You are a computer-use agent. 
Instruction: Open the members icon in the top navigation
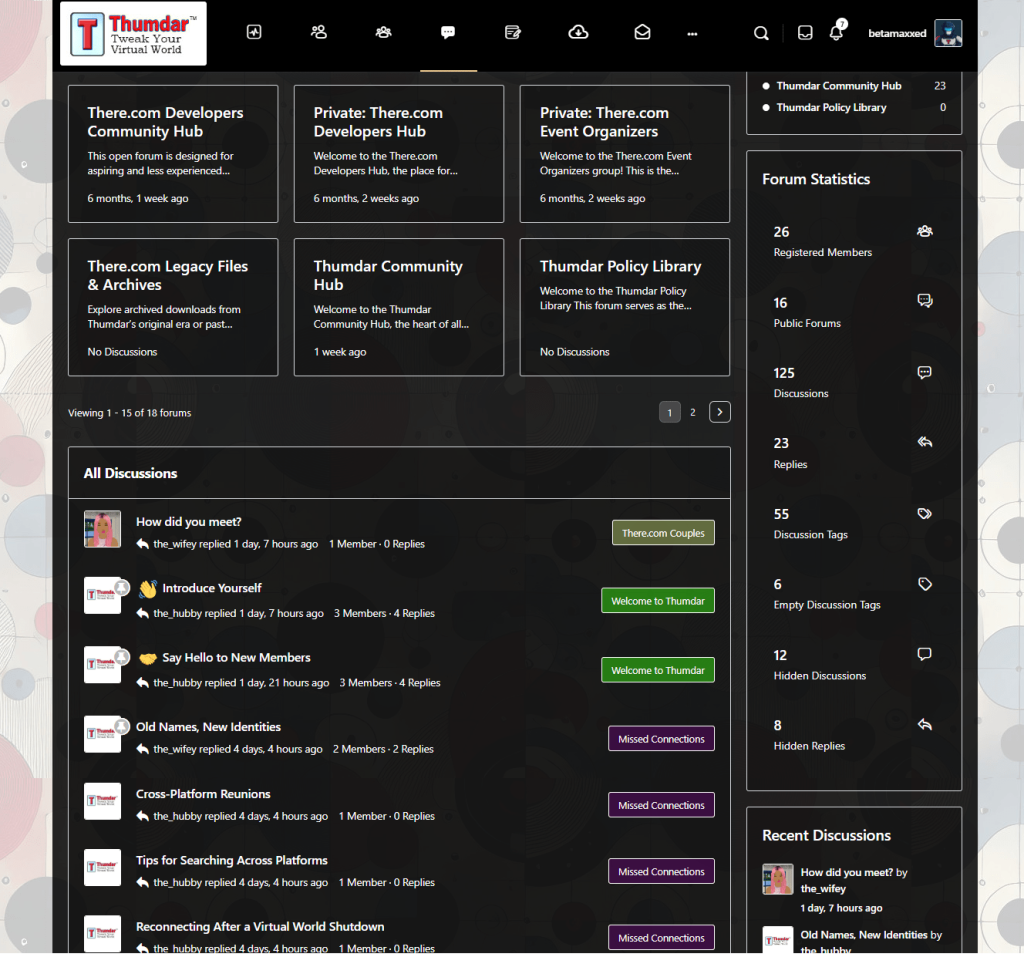319,32
